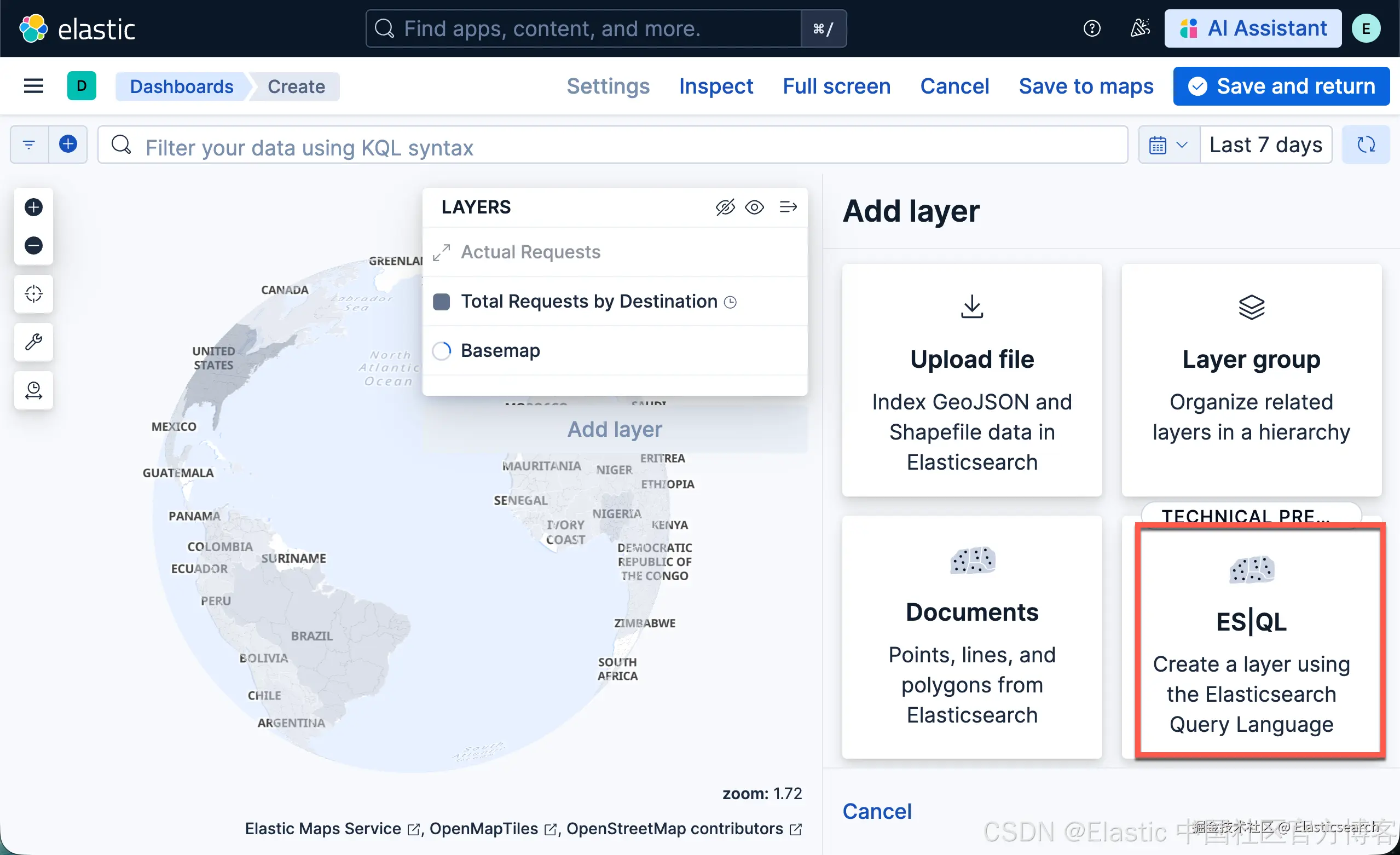The width and height of the screenshot is (1400, 855).
Task: Collapse the Layers panel
Action: pyautogui.click(x=788, y=207)
